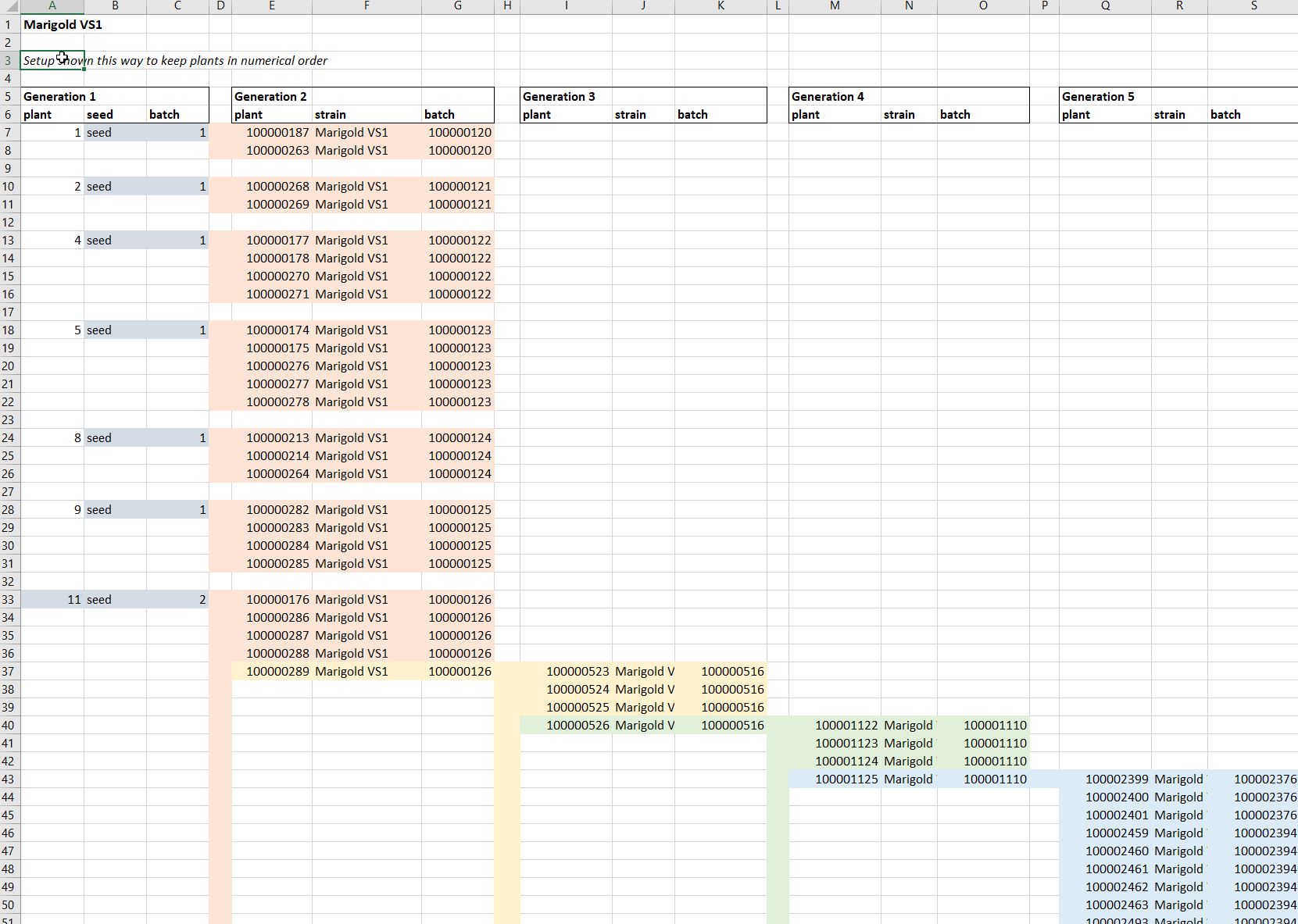Screen dimensions: 1298x924
Task: Click the italic setup note in row 3
Action: click(x=175, y=61)
